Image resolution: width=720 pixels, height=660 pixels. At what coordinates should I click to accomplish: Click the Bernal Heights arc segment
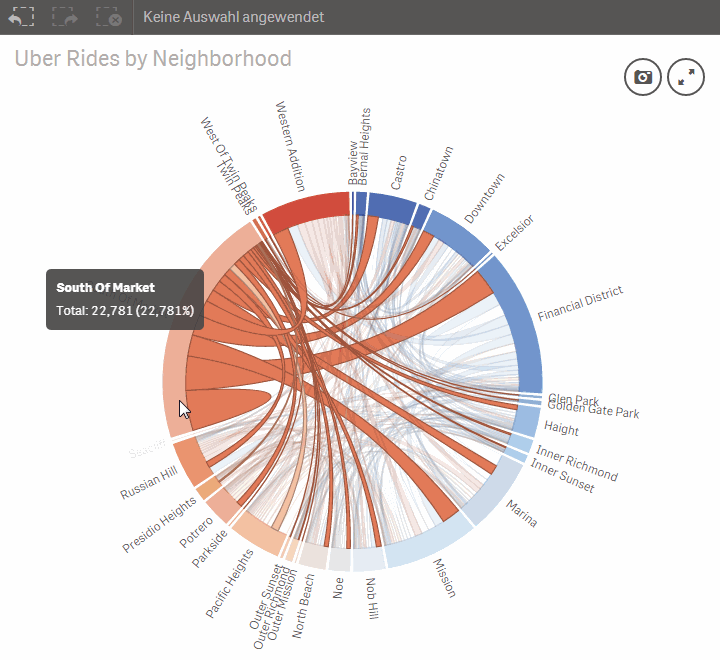[361, 203]
